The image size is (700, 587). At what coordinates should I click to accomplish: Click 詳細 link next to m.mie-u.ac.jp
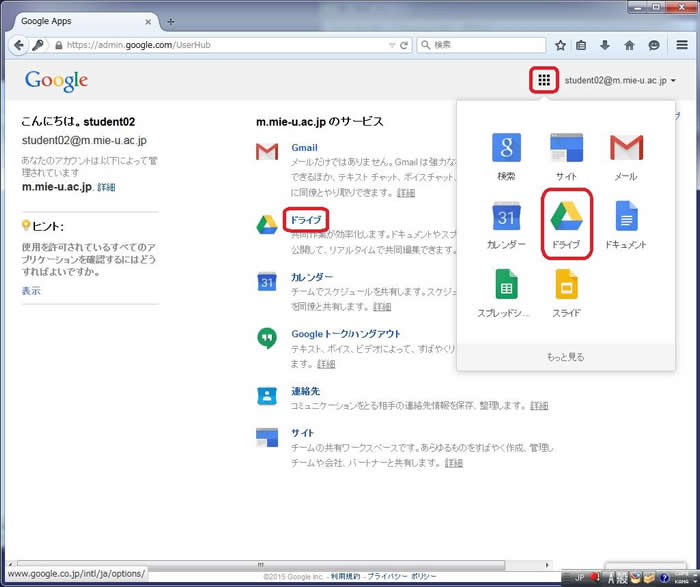click(106, 187)
